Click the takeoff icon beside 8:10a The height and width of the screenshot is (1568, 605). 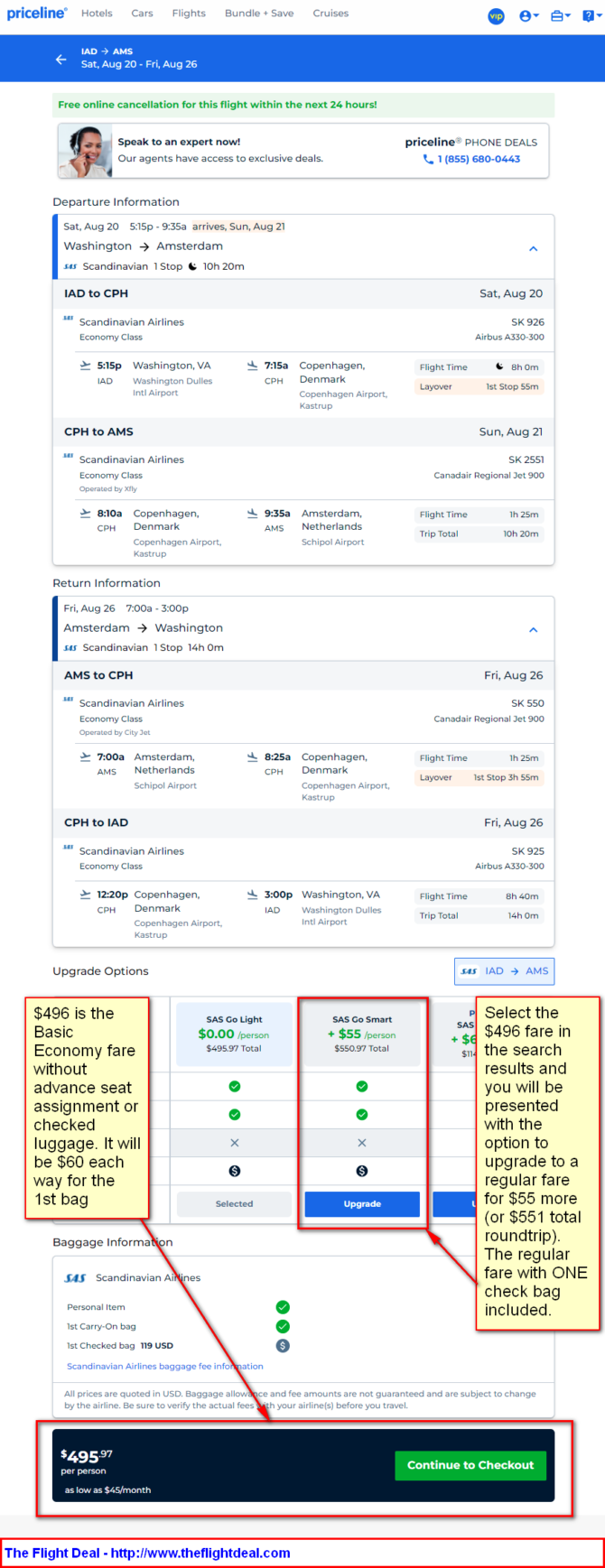[85, 513]
